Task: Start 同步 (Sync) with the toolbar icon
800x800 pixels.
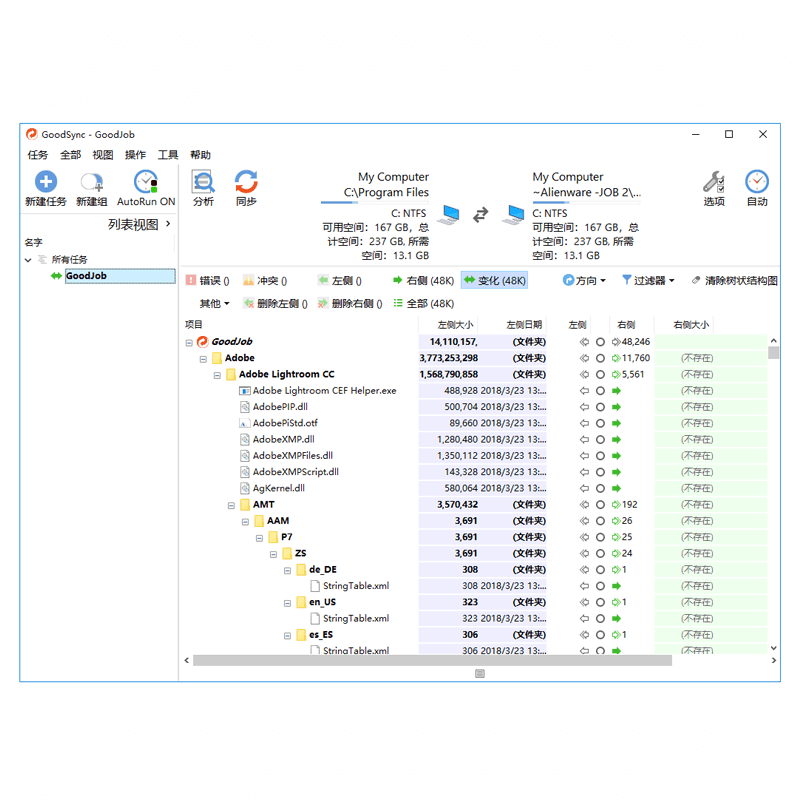Action: pyautogui.click(x=246, y=182)
